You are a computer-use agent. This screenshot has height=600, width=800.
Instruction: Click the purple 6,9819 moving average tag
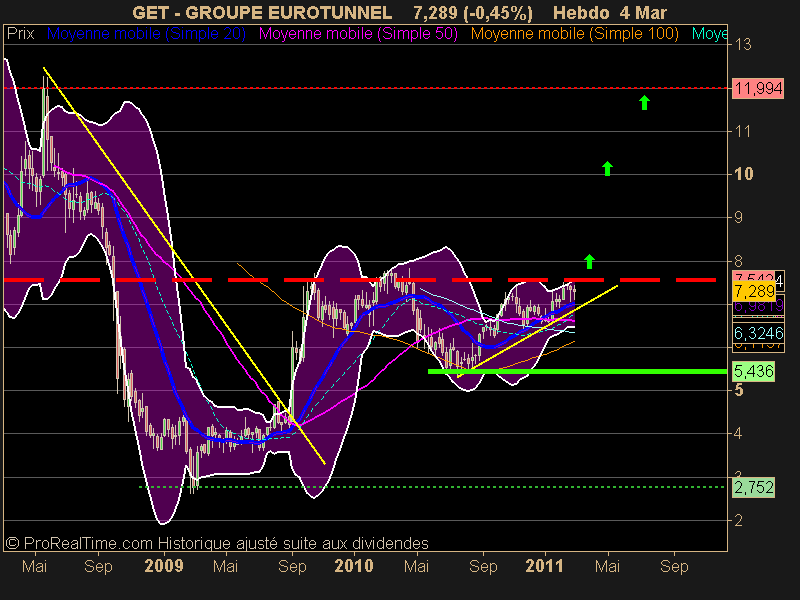tap(758, 306)
